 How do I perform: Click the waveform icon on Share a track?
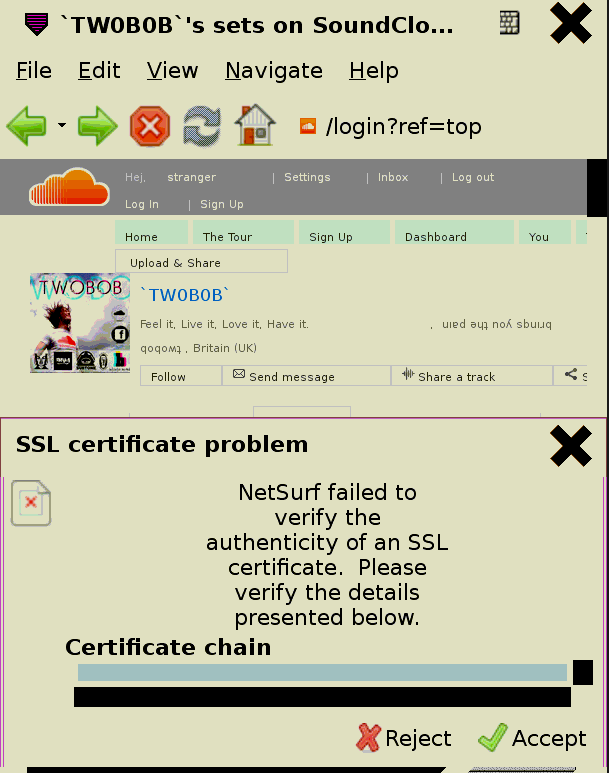click(x=408, y=374)
